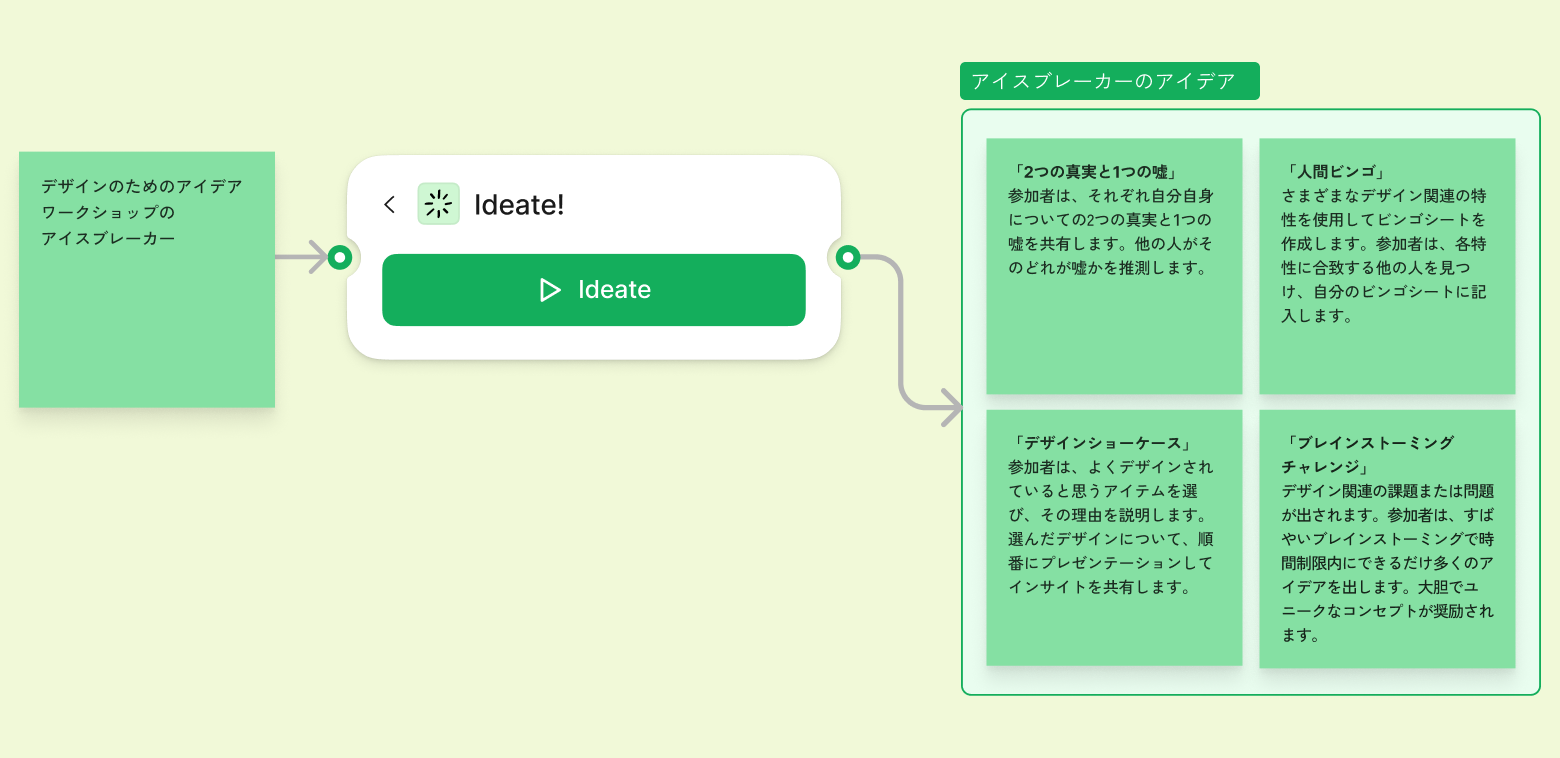Click the green connector port left of the widget
The image size is (1560, 758).
pyautogui.click(x=340, y=257)
